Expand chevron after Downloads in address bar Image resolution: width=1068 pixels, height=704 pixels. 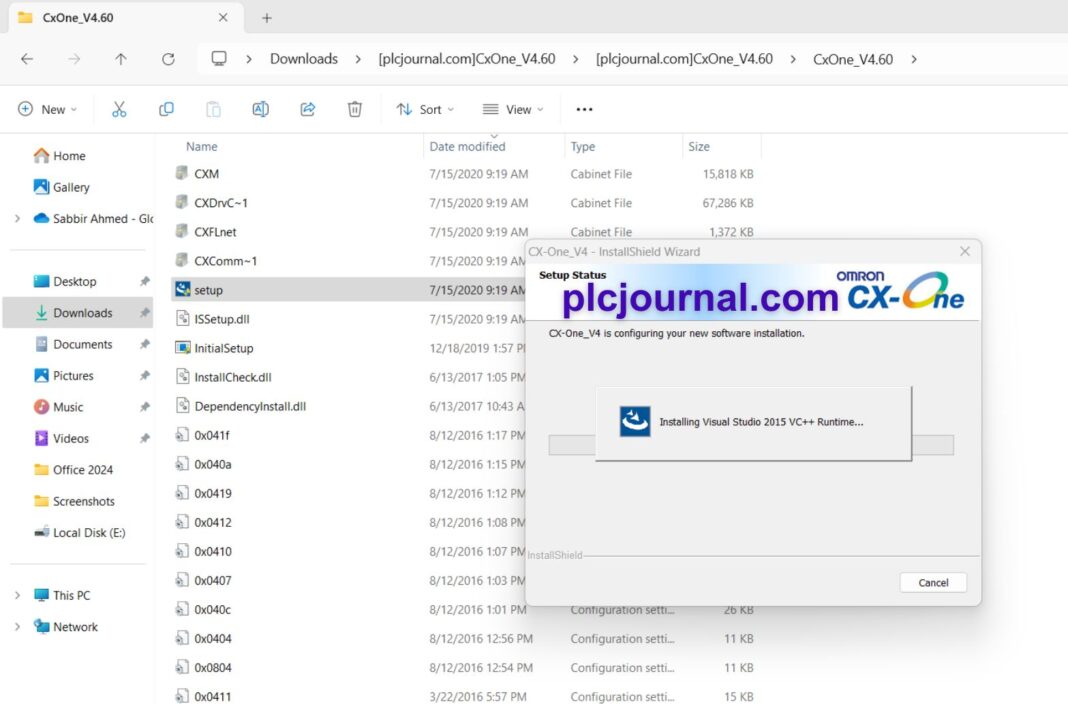pyautogui.click(x=358, y=59)
